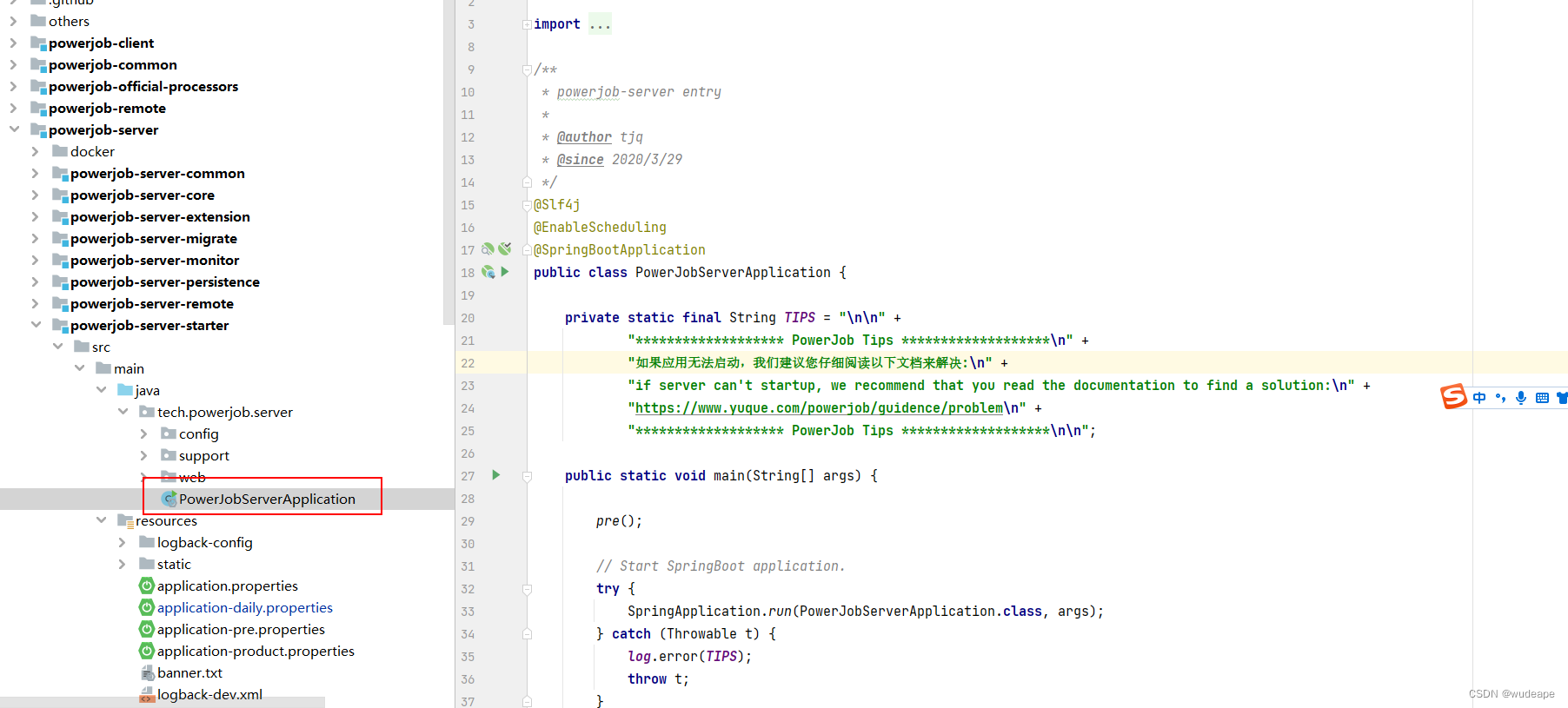
Task: Click the @author Javadoc tag
Action: click(584, 137)
